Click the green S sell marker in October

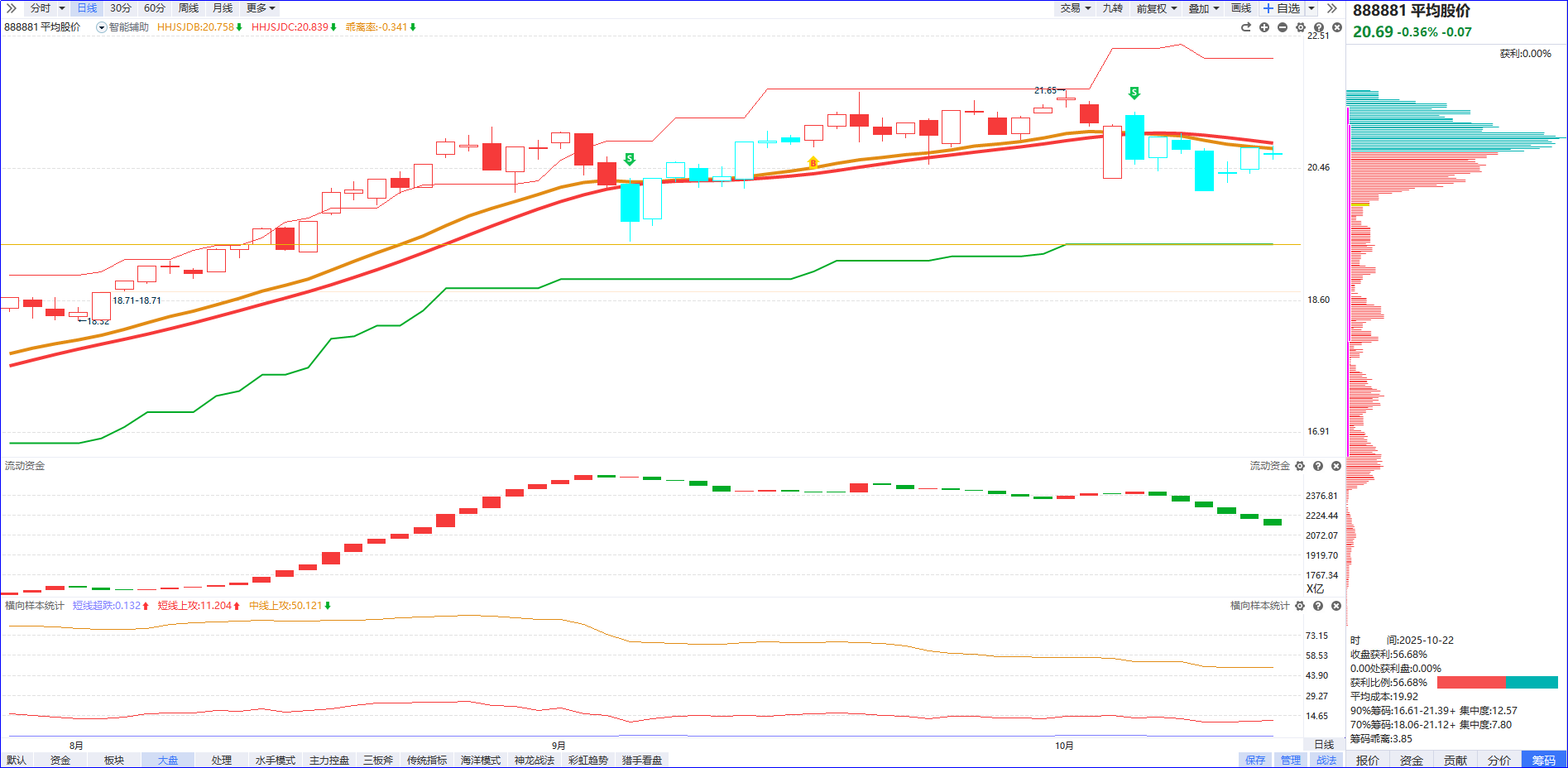1134,92
